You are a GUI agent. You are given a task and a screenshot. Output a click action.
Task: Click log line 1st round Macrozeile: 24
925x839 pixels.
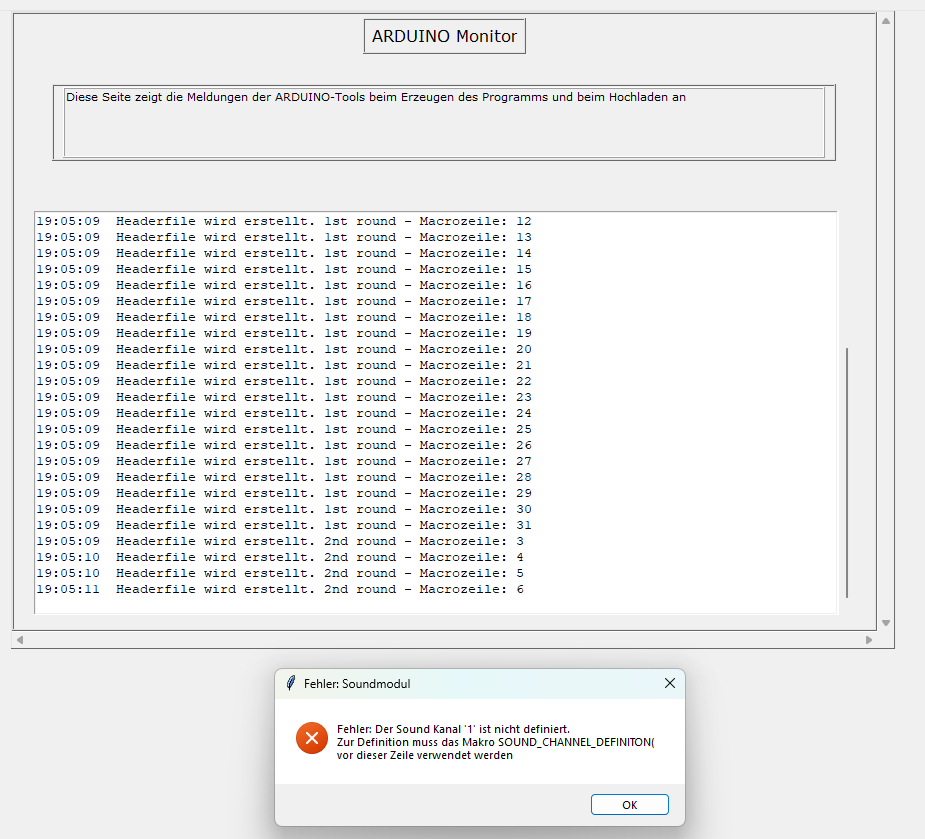pos(284,413)
